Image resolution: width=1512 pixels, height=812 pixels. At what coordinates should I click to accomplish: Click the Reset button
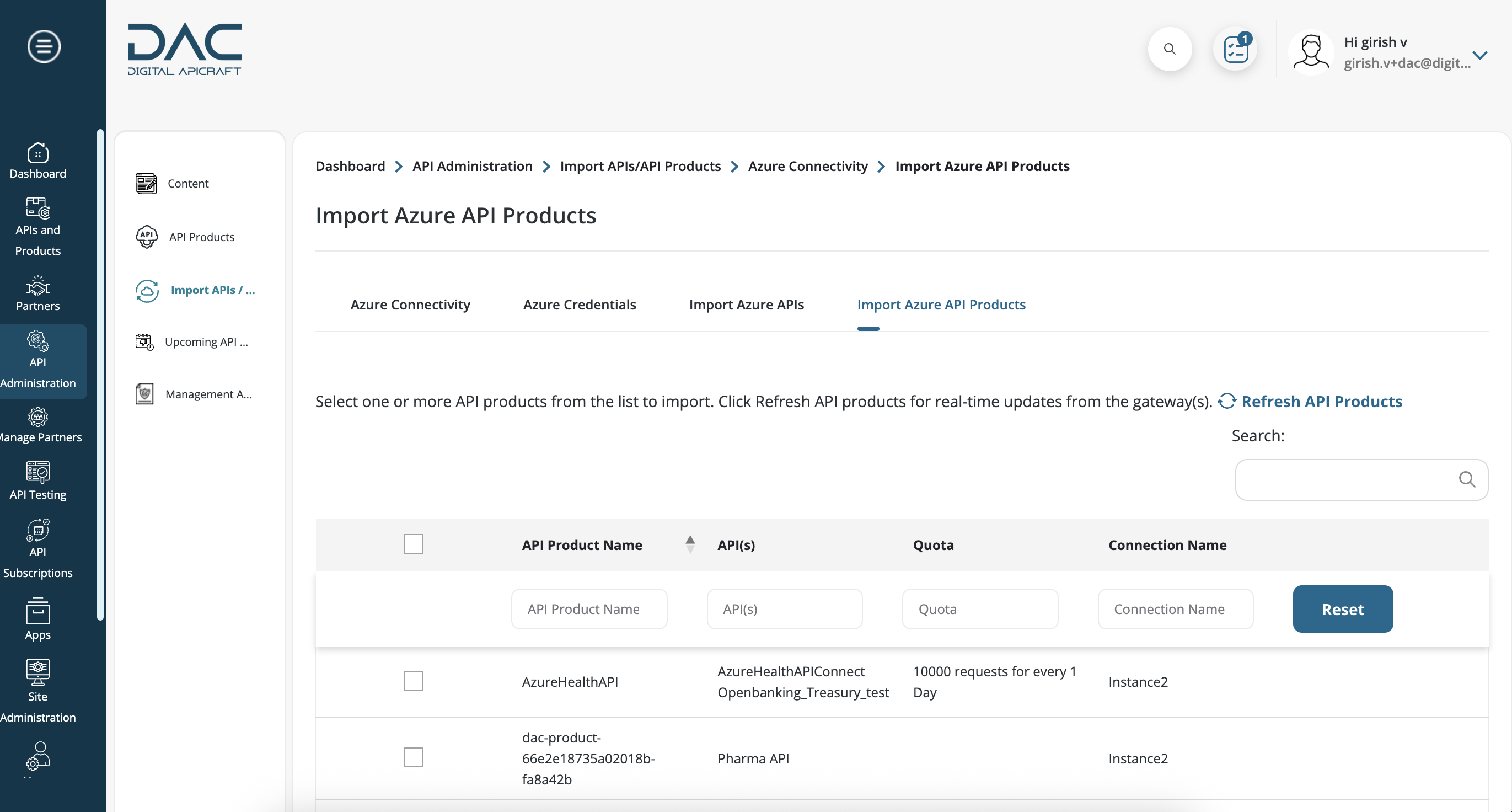[x=1342, y=610]
